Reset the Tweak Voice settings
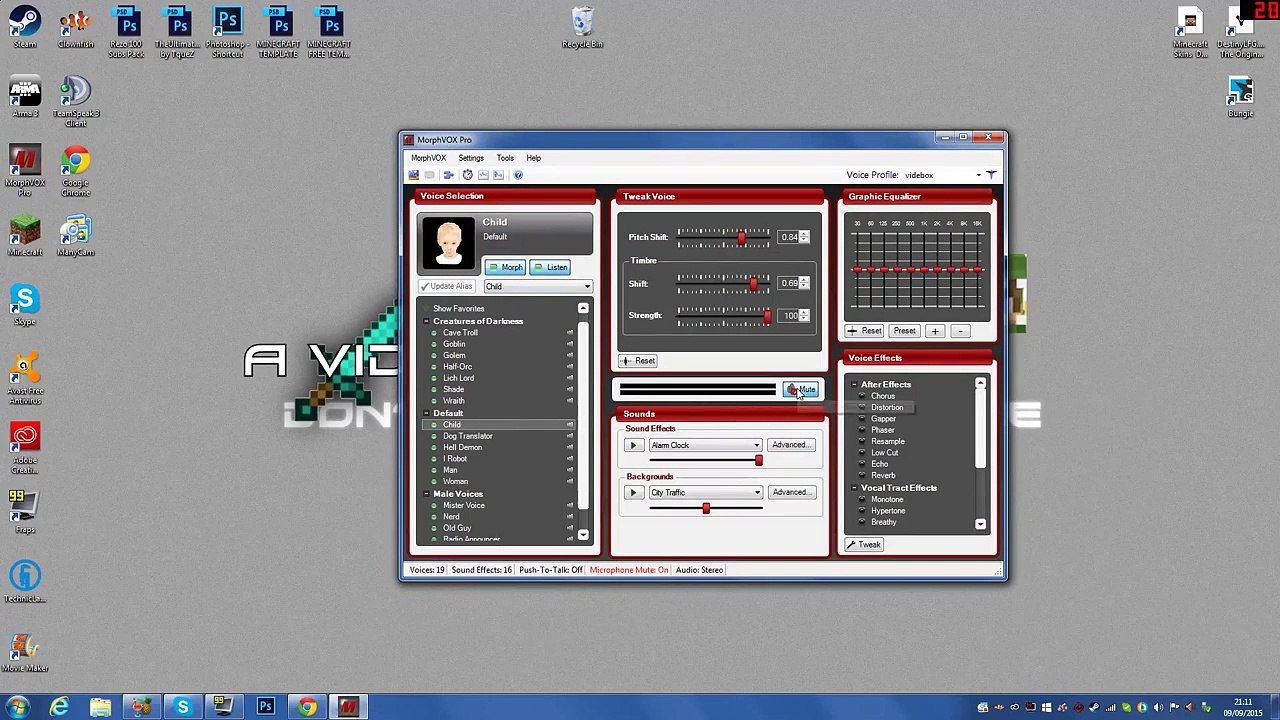Image resolution: width=1280 pixels, height=720 pixels. [637, 361]
